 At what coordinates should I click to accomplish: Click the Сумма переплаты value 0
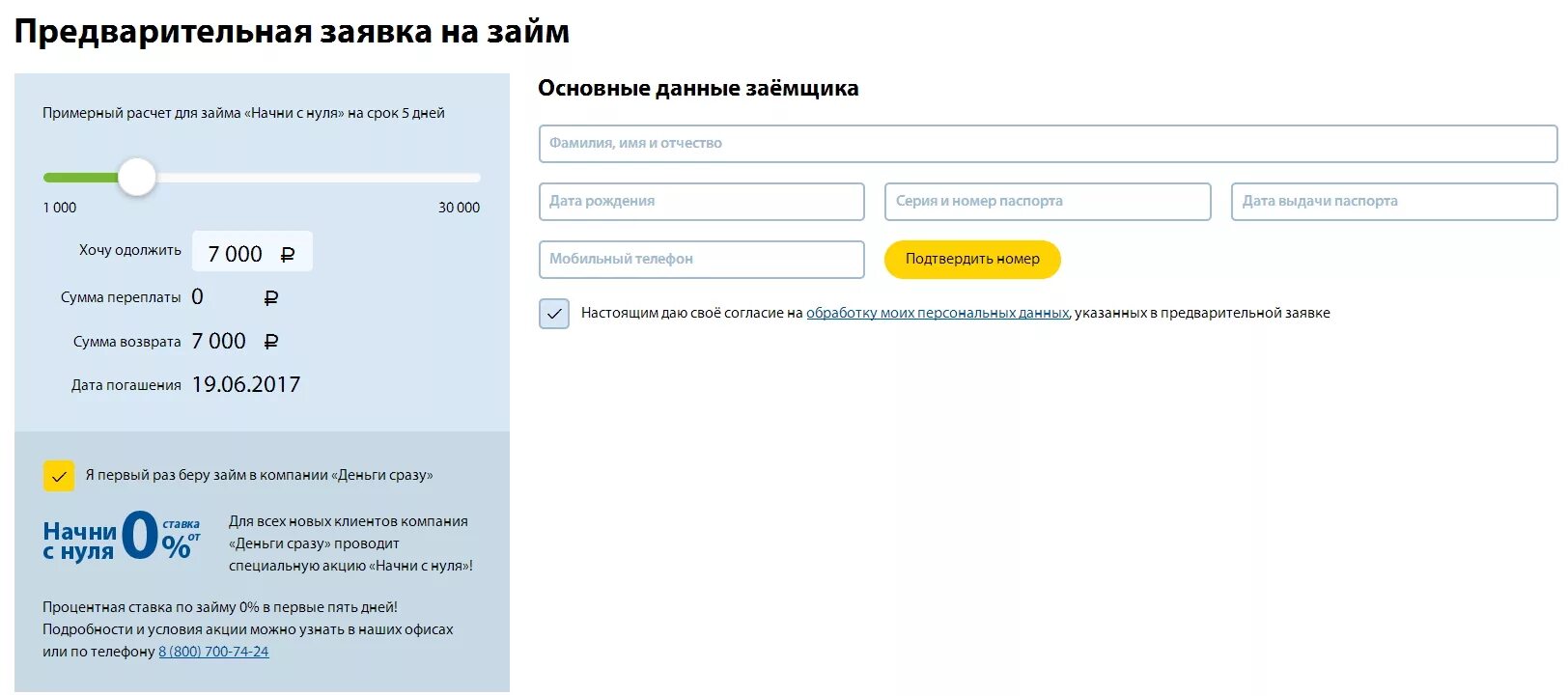198,296
